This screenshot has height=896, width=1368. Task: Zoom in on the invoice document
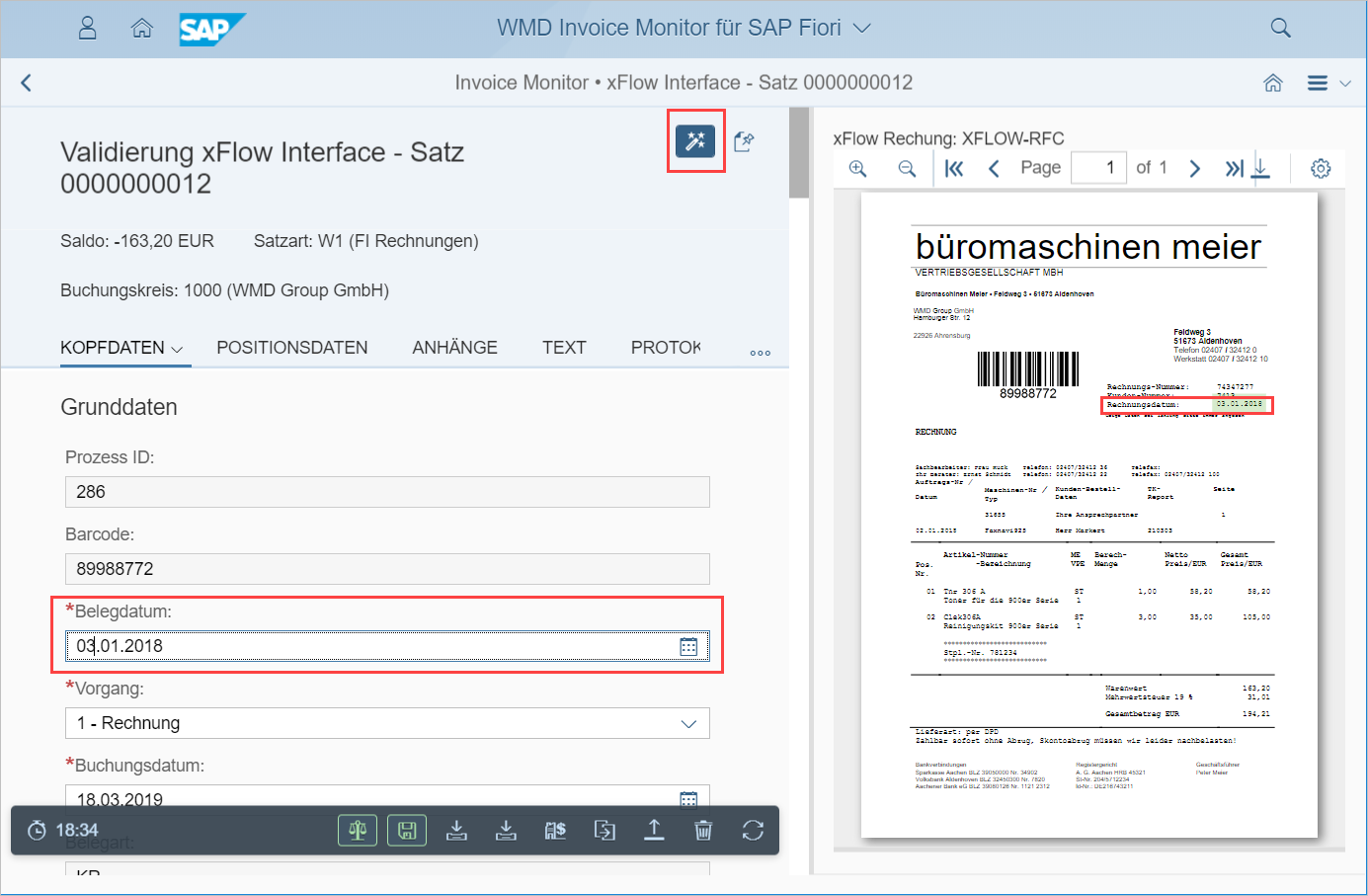pos(857,169)
